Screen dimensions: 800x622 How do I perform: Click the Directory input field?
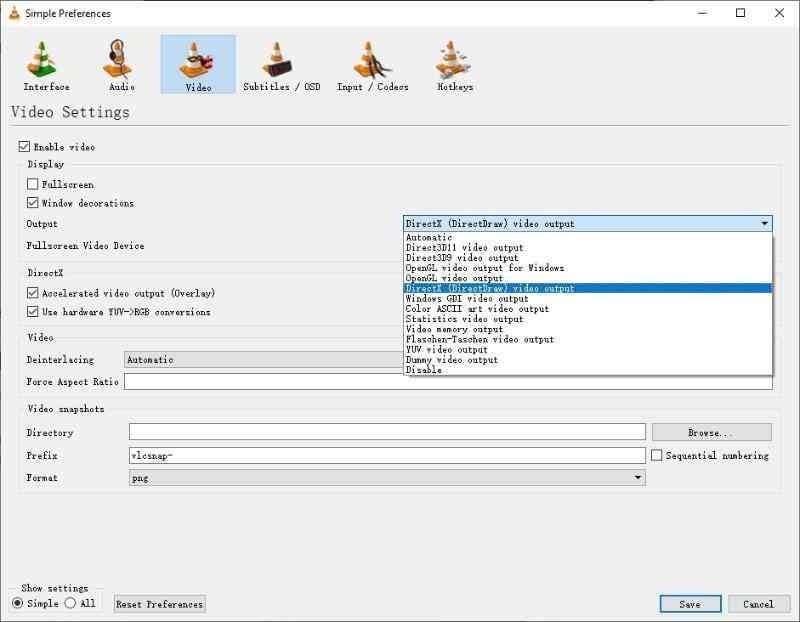tap(387, 432)
